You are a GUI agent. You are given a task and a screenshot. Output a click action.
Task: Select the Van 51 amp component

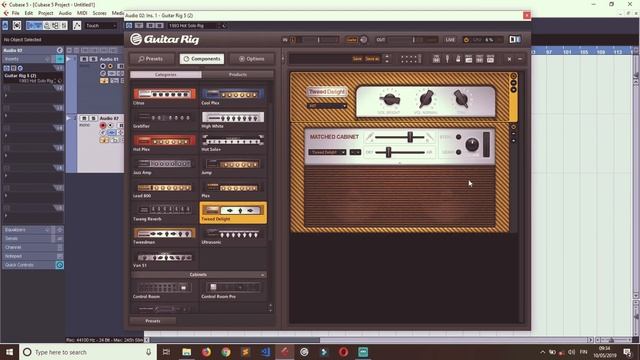pyautogui.click(x=164, y=259)
